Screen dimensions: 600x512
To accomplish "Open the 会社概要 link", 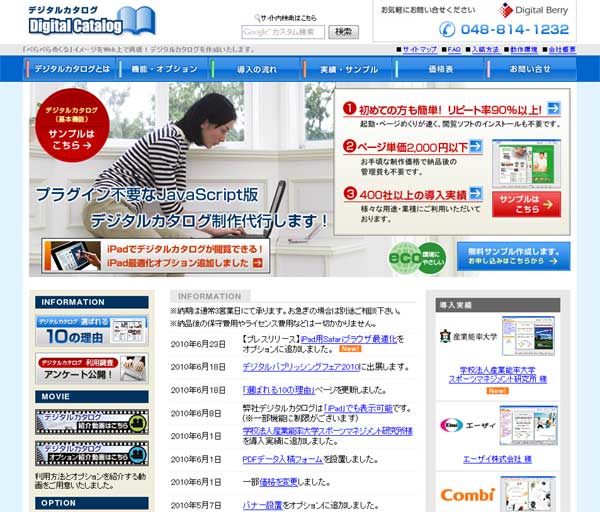I will pyautogui.click(x=562, y=49).
